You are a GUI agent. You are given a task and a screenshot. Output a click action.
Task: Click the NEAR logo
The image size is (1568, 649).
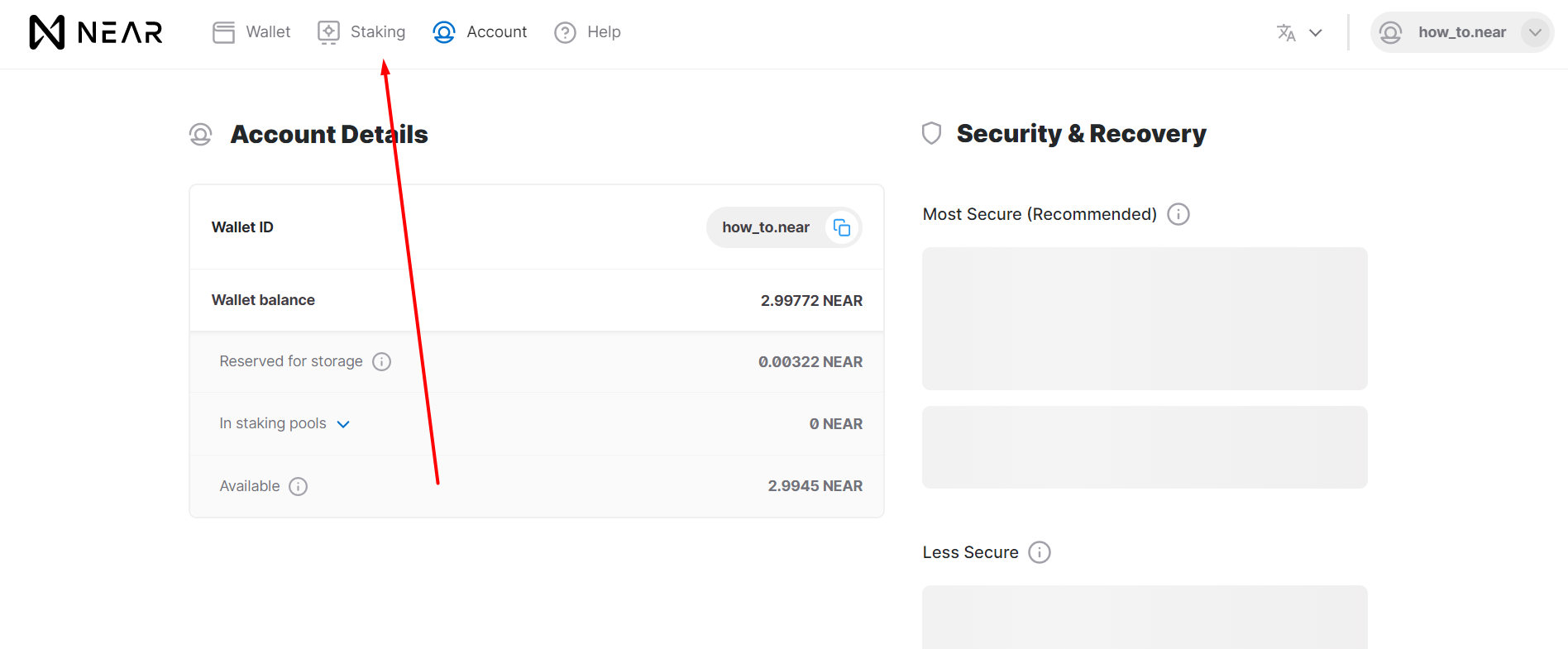pyautogui.click(x=96, y=32)
